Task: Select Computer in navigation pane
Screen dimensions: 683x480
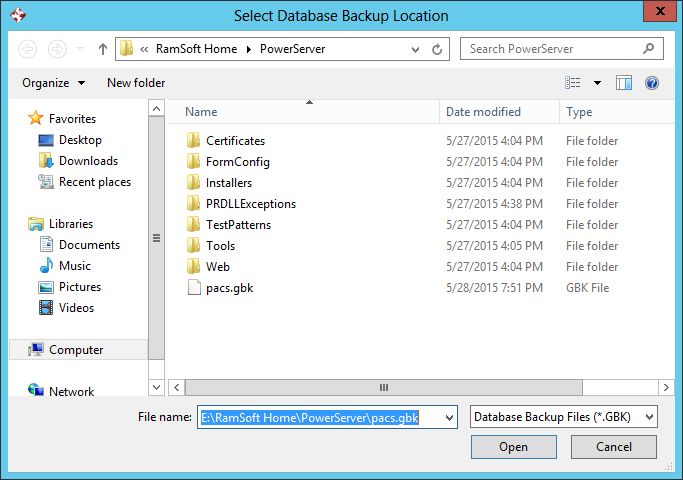Action: (x=76, y=350)
